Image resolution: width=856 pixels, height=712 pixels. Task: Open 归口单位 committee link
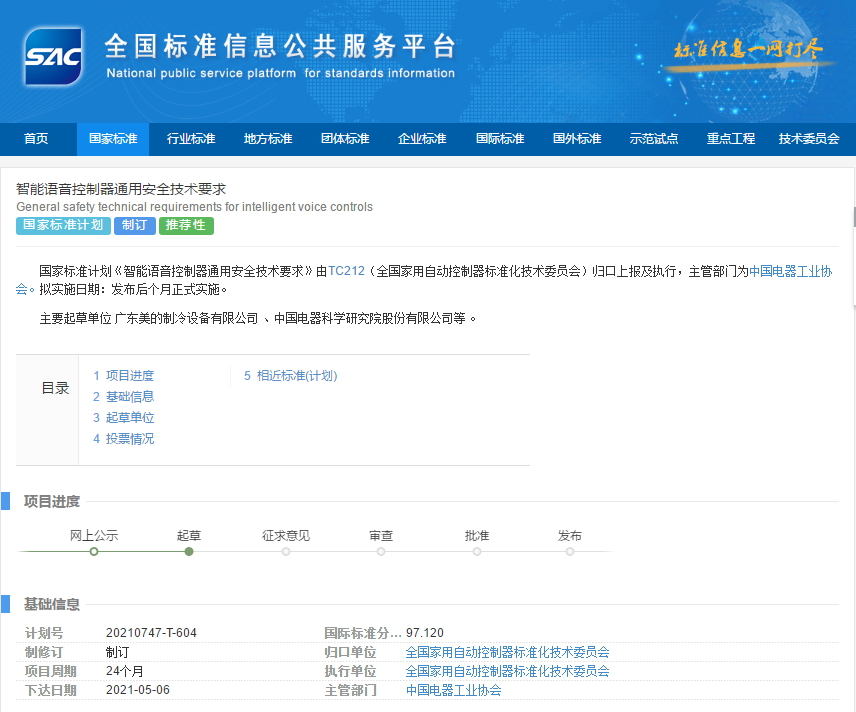tap(507, 652)
